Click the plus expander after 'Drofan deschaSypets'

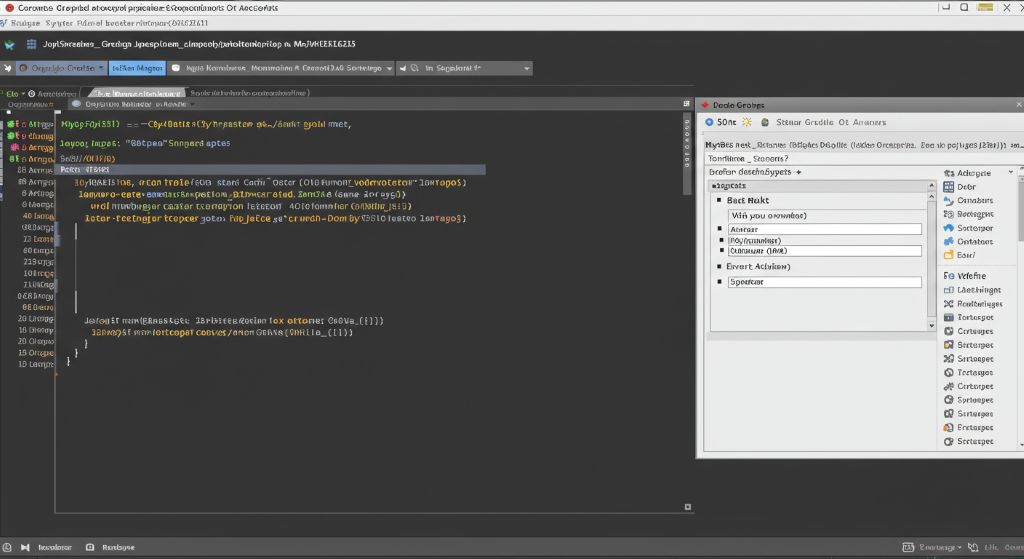[799, 172]
